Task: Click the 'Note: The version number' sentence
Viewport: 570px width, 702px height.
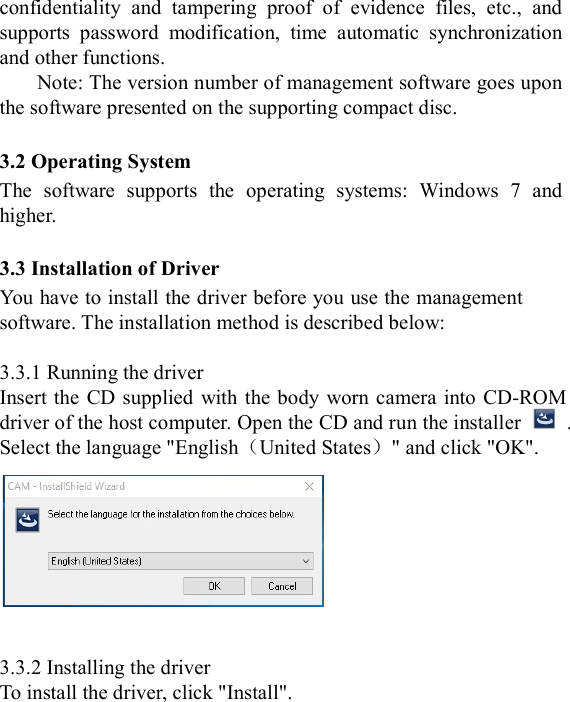Action: click(x=281, y=95)
